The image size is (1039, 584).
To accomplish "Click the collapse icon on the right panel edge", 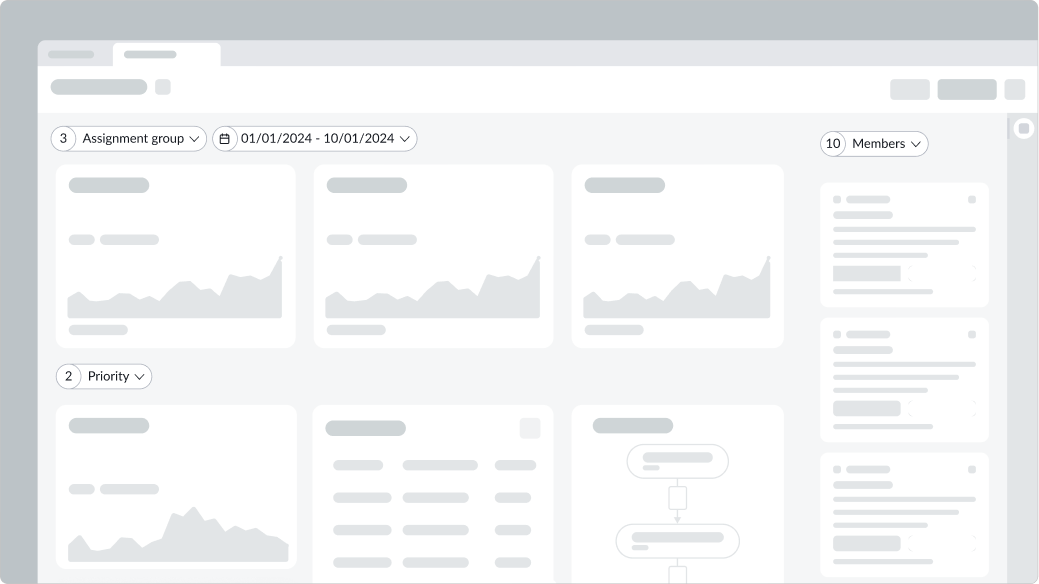I will [1023, 128].
